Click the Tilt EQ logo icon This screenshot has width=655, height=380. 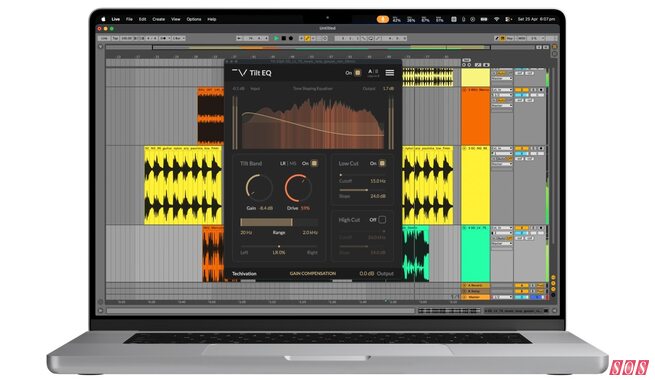240,73
